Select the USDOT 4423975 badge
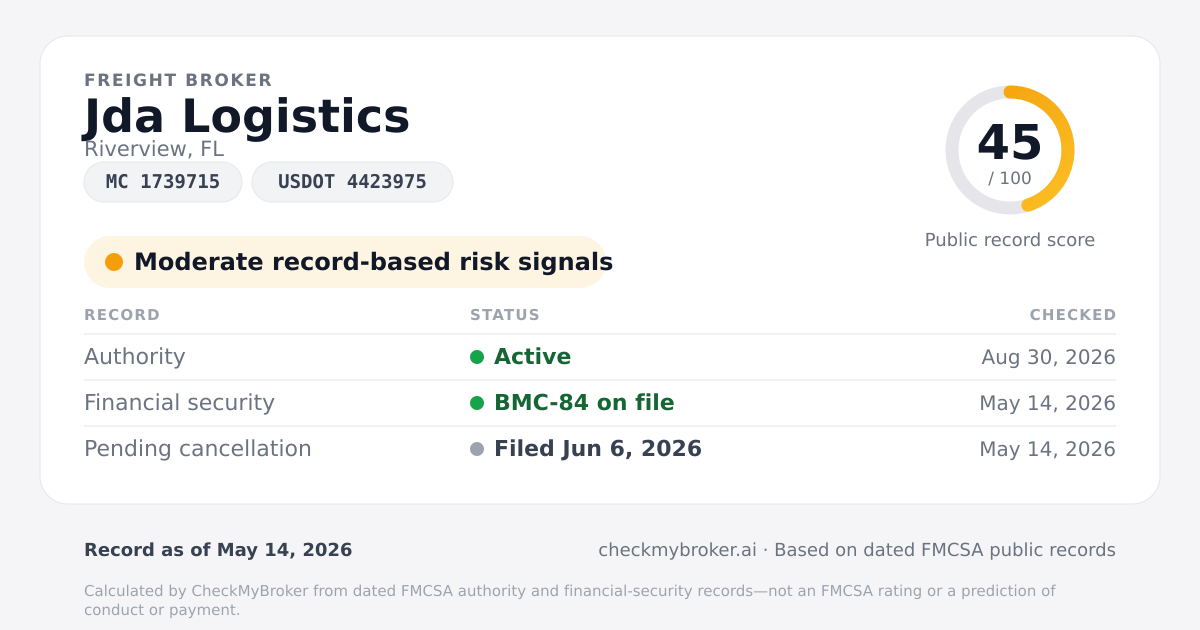 [x=352, y=182]
